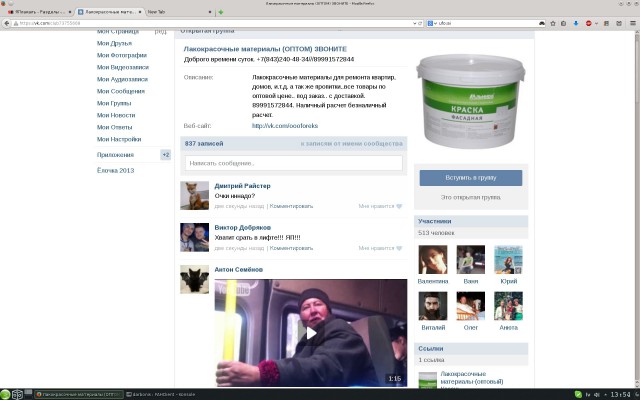Open the bookmarks list icon beside the star

[564, 23]
